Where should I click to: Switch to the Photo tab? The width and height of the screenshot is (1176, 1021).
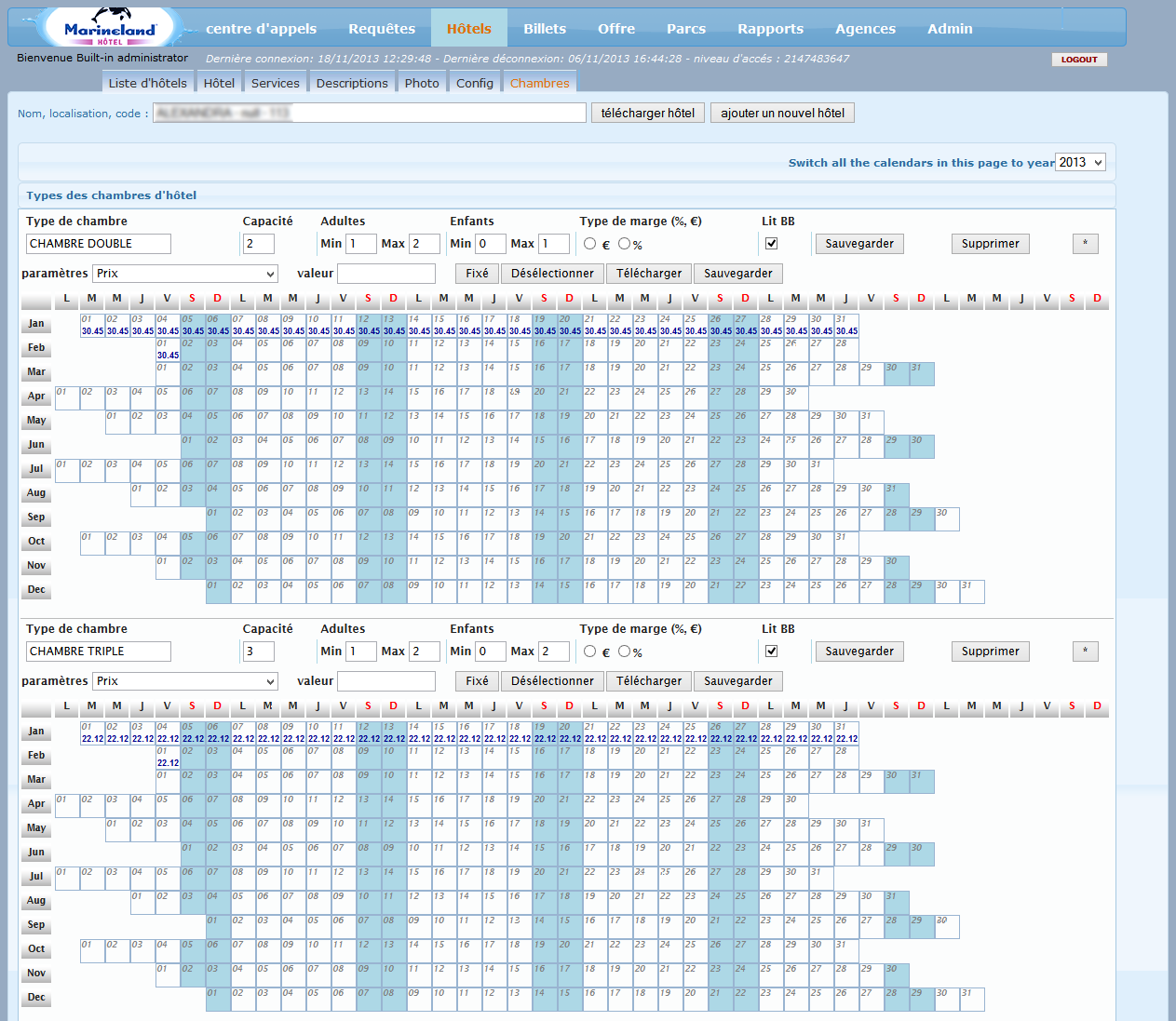tap(422, 83)
